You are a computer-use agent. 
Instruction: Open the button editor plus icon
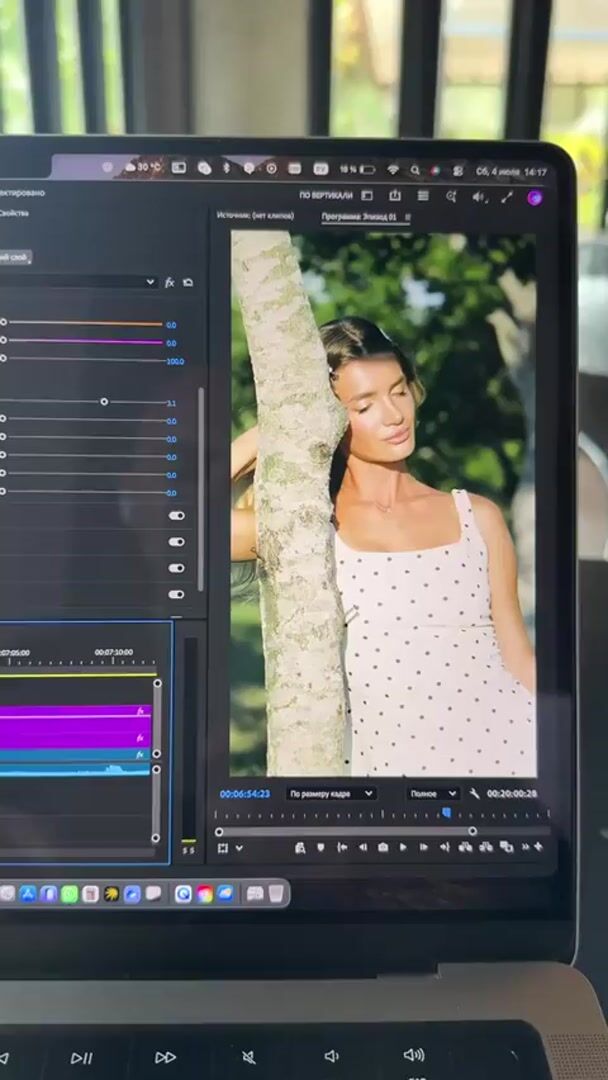[x=538, y=847]
